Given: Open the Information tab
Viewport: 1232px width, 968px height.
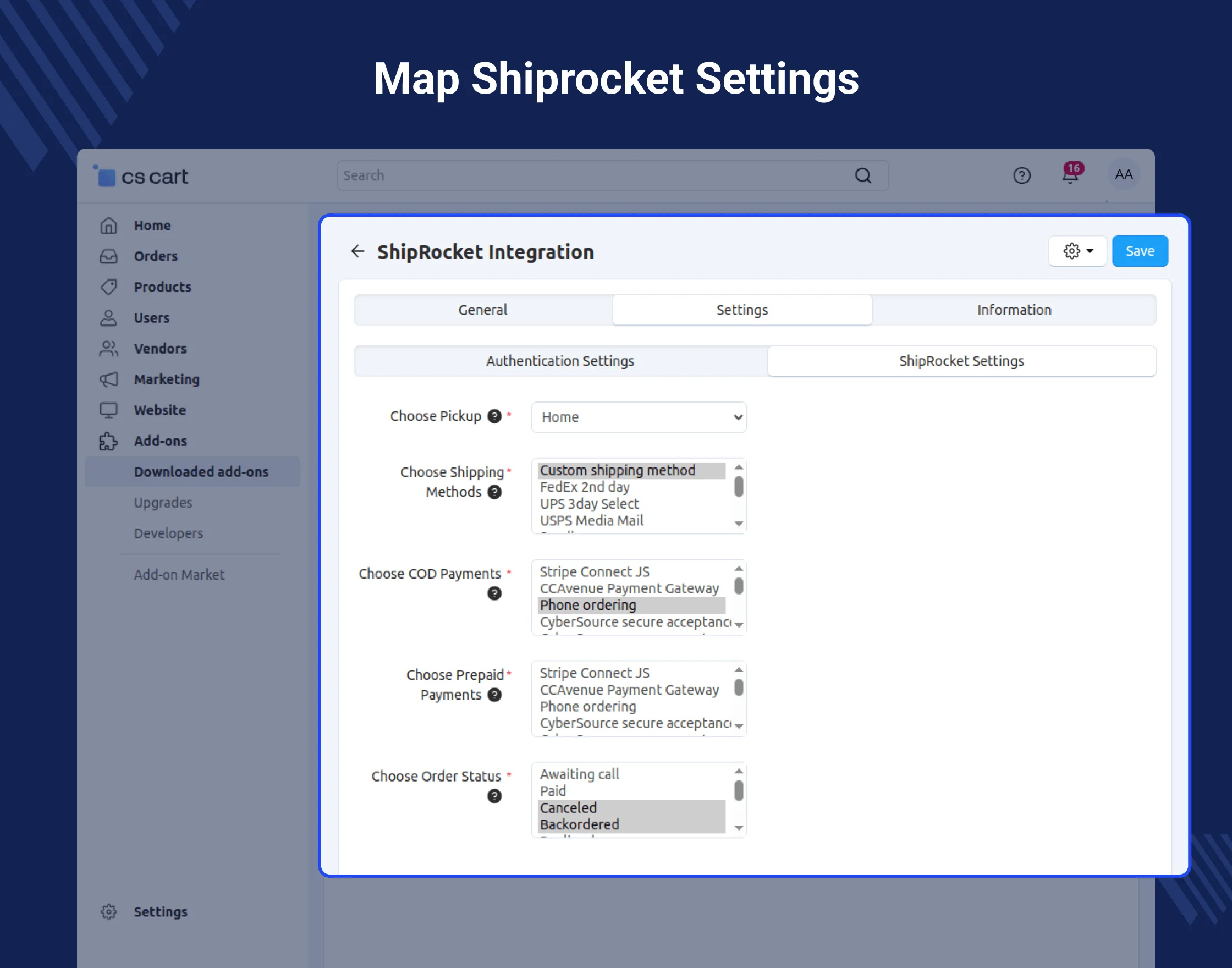Looking at the screenshot, I should coord(1014,310).
